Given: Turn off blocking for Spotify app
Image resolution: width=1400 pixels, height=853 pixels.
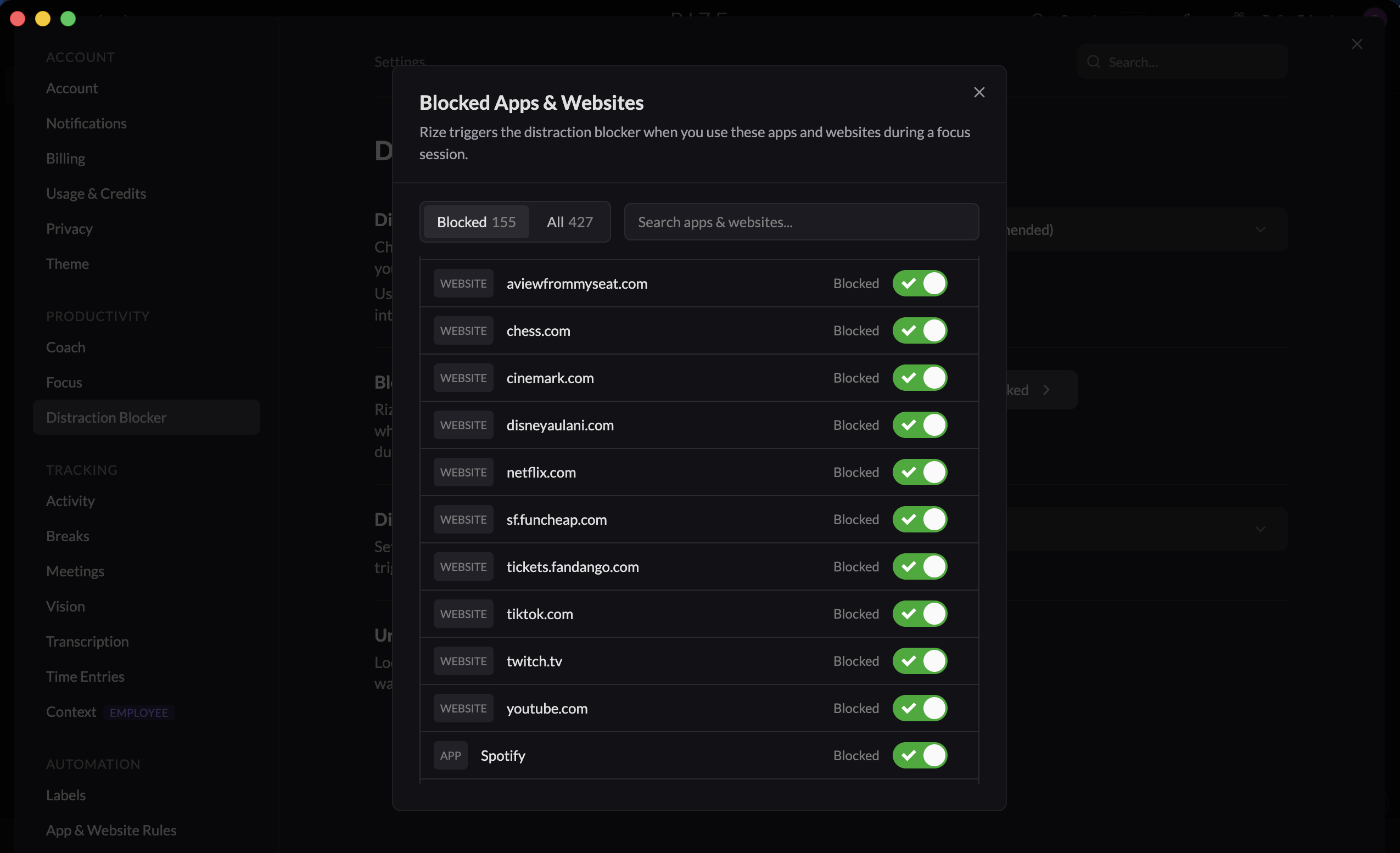Looking at the screenshot, I should [x=919, y=755].
